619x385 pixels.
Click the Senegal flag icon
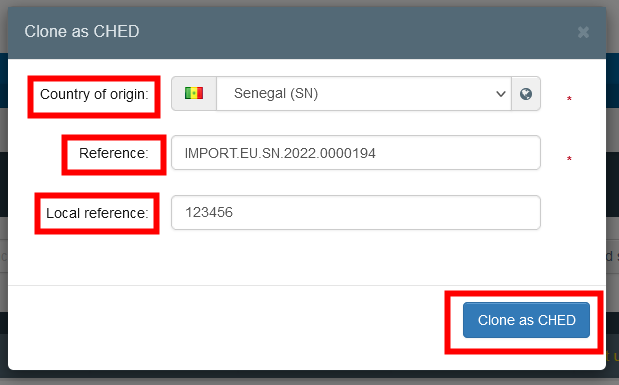pos(194,93)
